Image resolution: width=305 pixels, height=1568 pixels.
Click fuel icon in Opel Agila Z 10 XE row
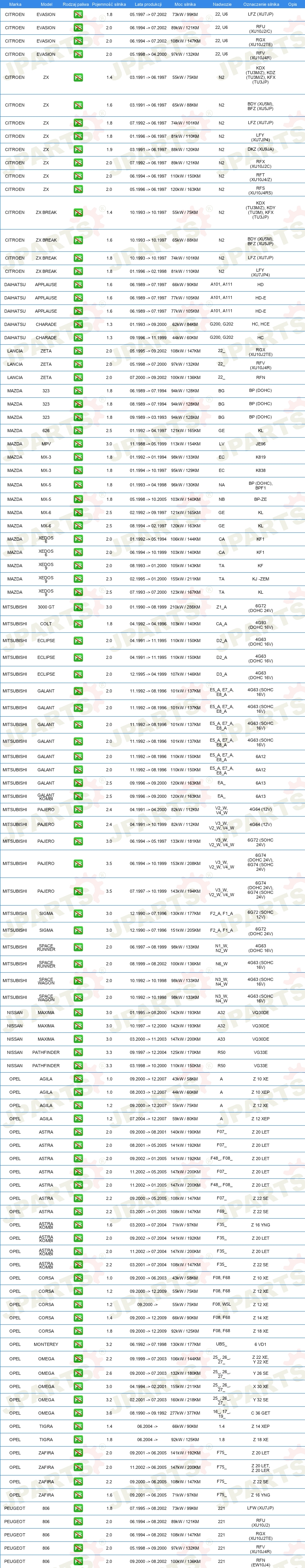click(x=78, y=1079)
